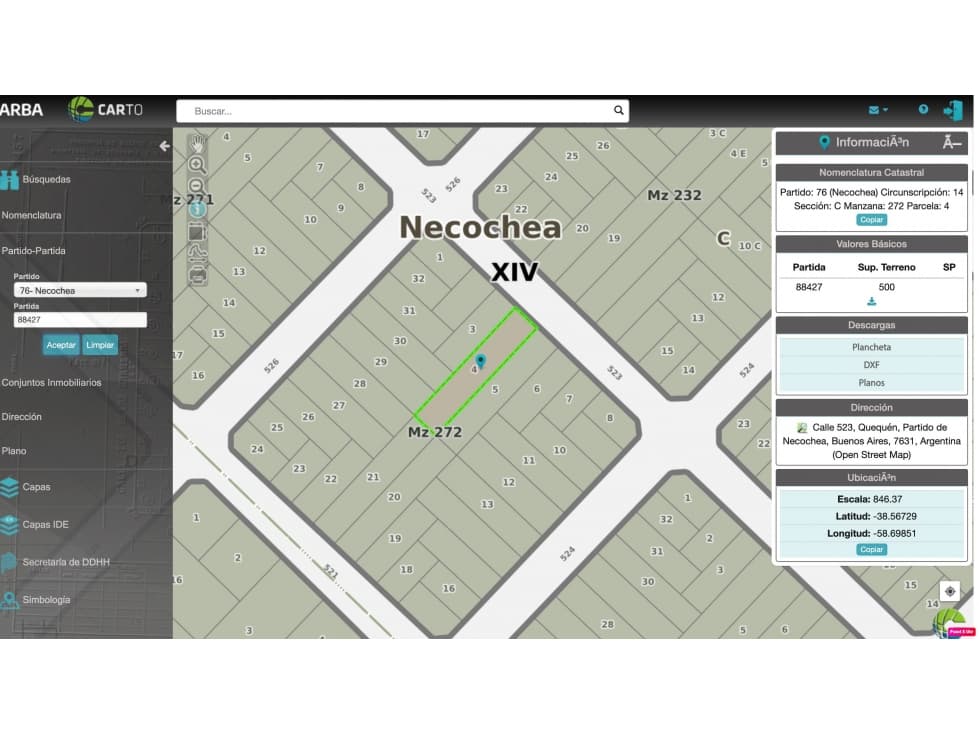Viewport: 979px width, 734px height.
Task: Download the Valores Básicos data
Action: 871,301
